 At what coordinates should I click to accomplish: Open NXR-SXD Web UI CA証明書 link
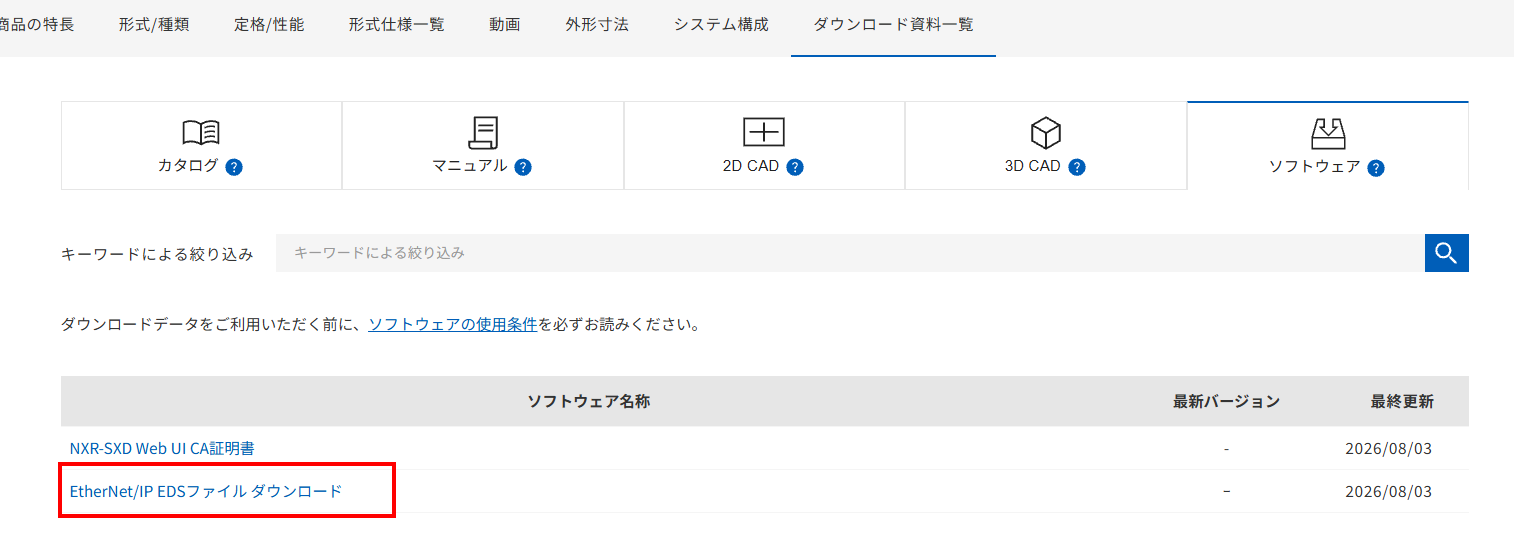tap(162, 449)
